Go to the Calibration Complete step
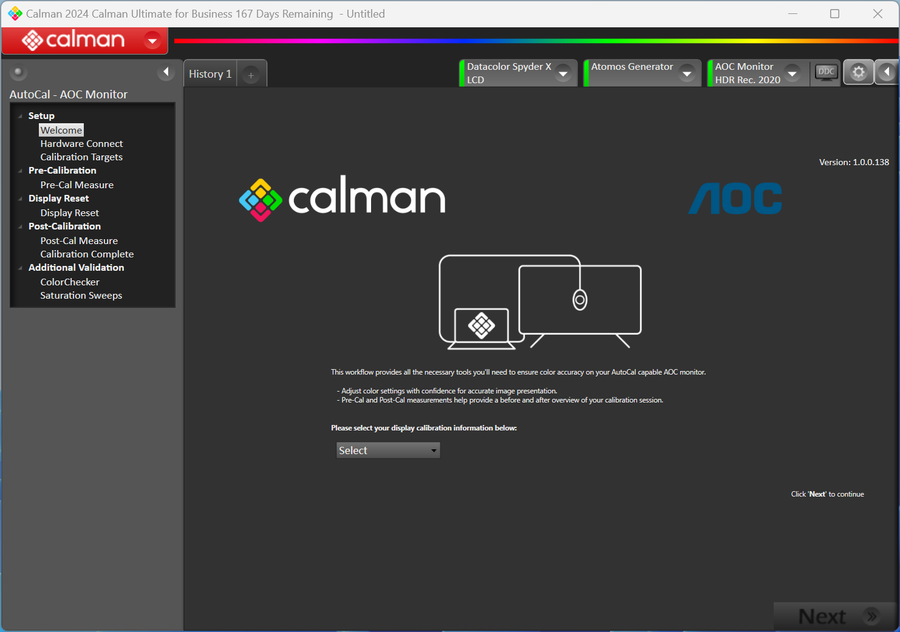This screenshot has width=900, height=632. coord(87,254)
